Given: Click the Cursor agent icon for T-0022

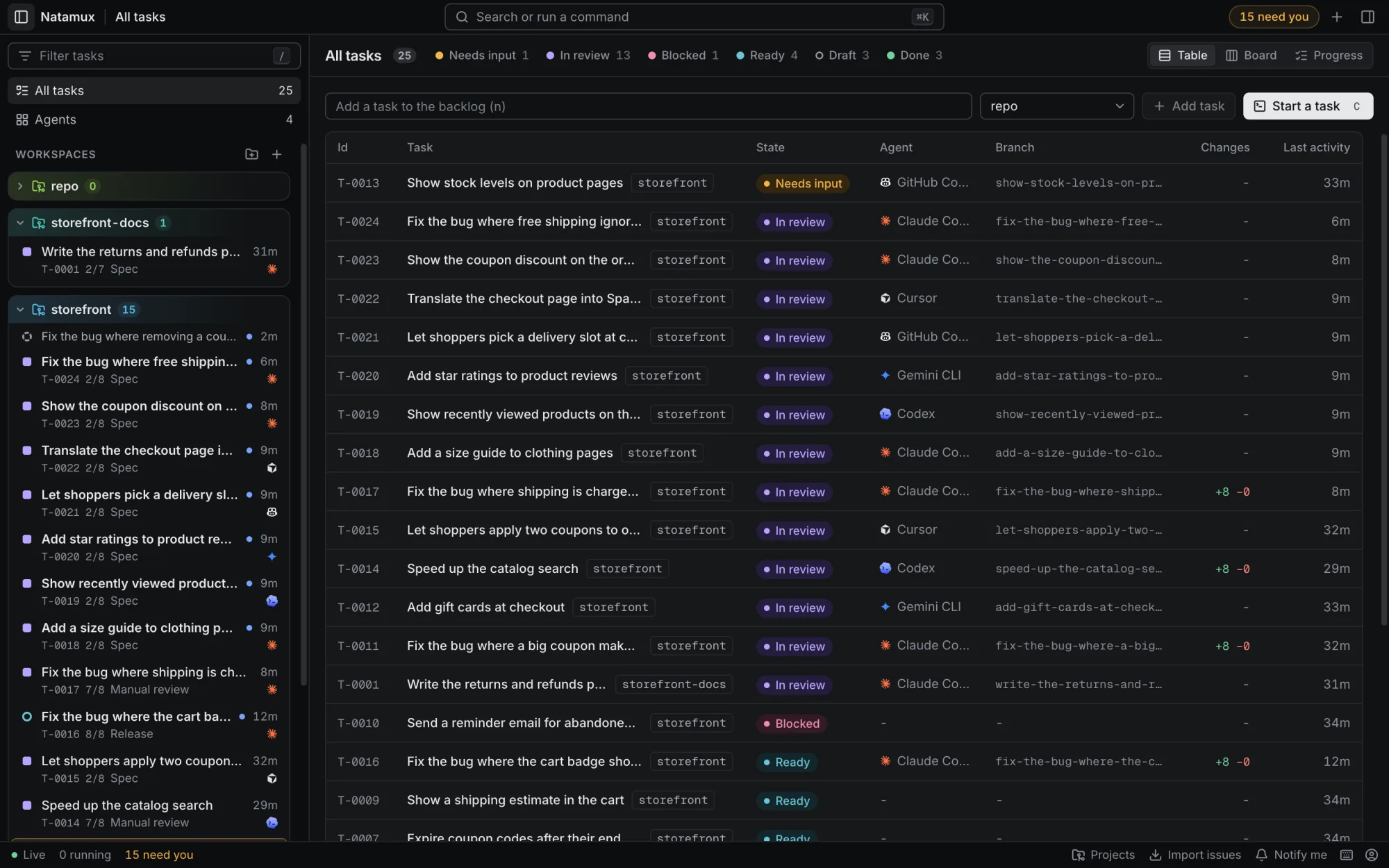Looking at the screenshot, I should tap(885, 299).
